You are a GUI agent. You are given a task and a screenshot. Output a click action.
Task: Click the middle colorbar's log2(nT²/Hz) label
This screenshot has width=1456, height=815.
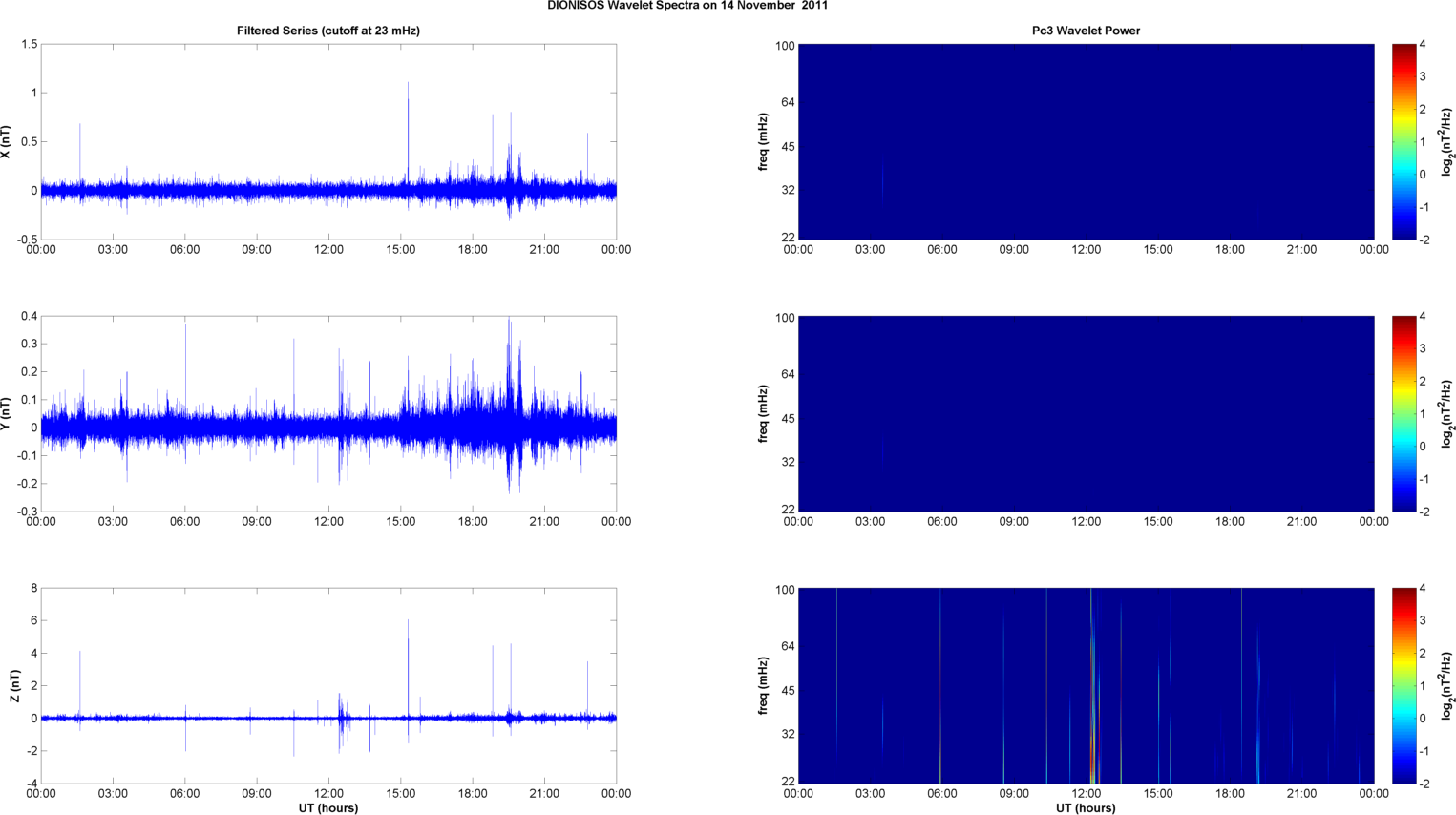click(1447, 413)
